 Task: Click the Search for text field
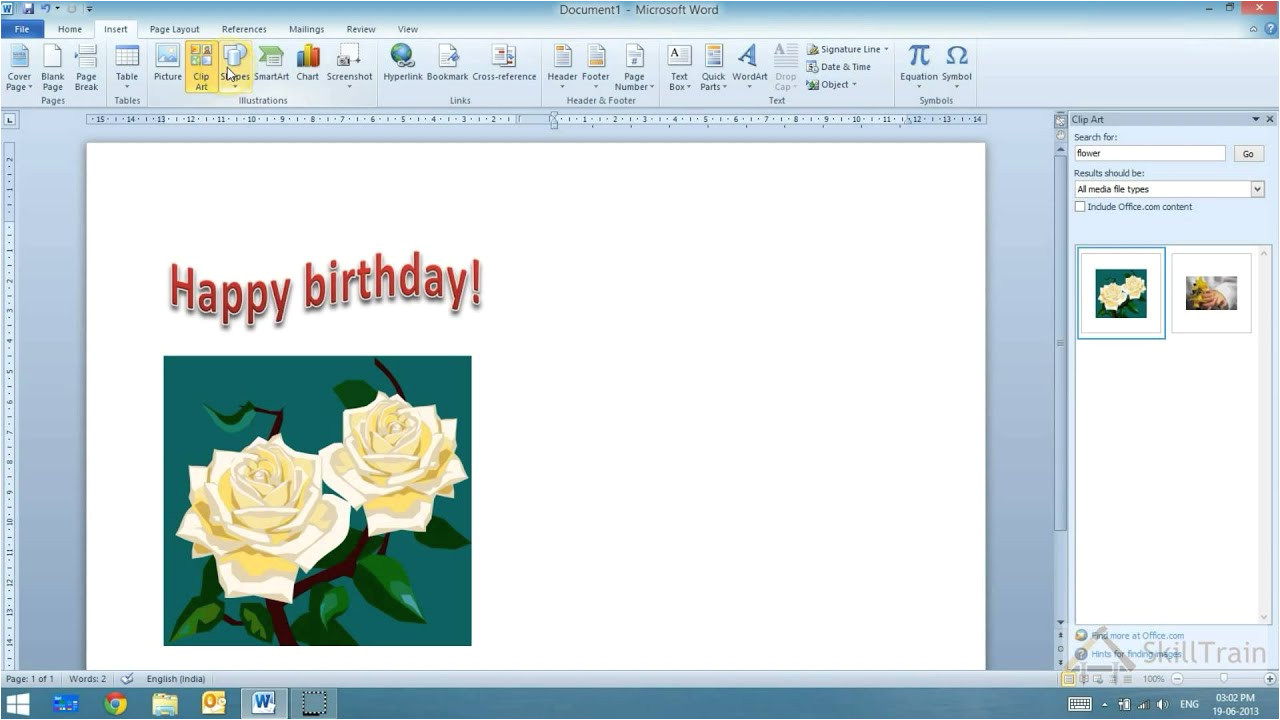(1149, 153)
